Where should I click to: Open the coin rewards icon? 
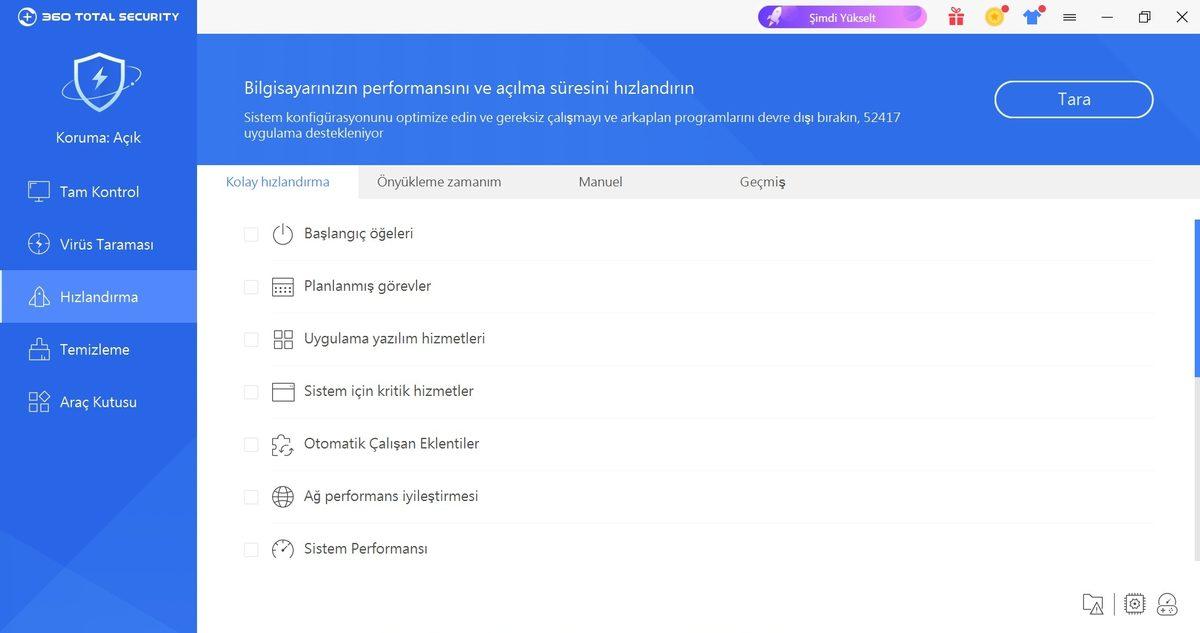pyautogui.click(x=994, y=16)
